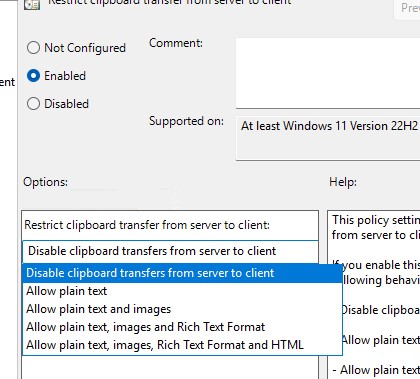Click the 'At least Windows 11 Version 22H2' text
The image size is (420, 379).
(329, 126)
